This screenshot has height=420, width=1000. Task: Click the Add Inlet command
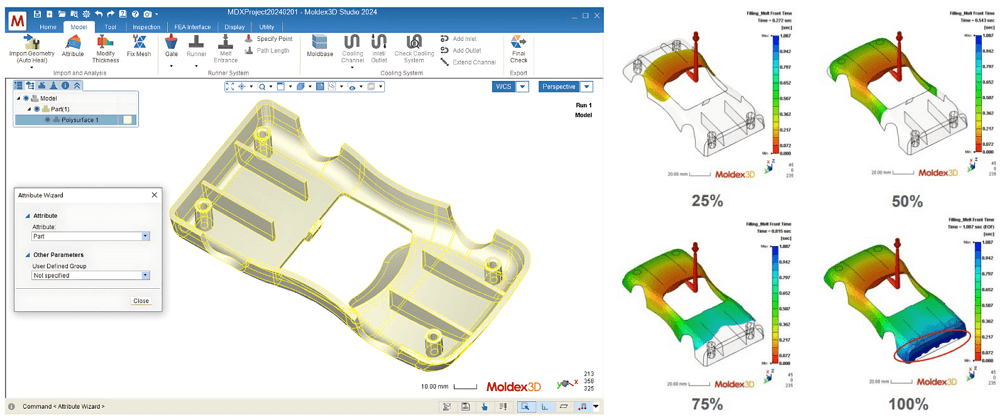tap(460, 38)
